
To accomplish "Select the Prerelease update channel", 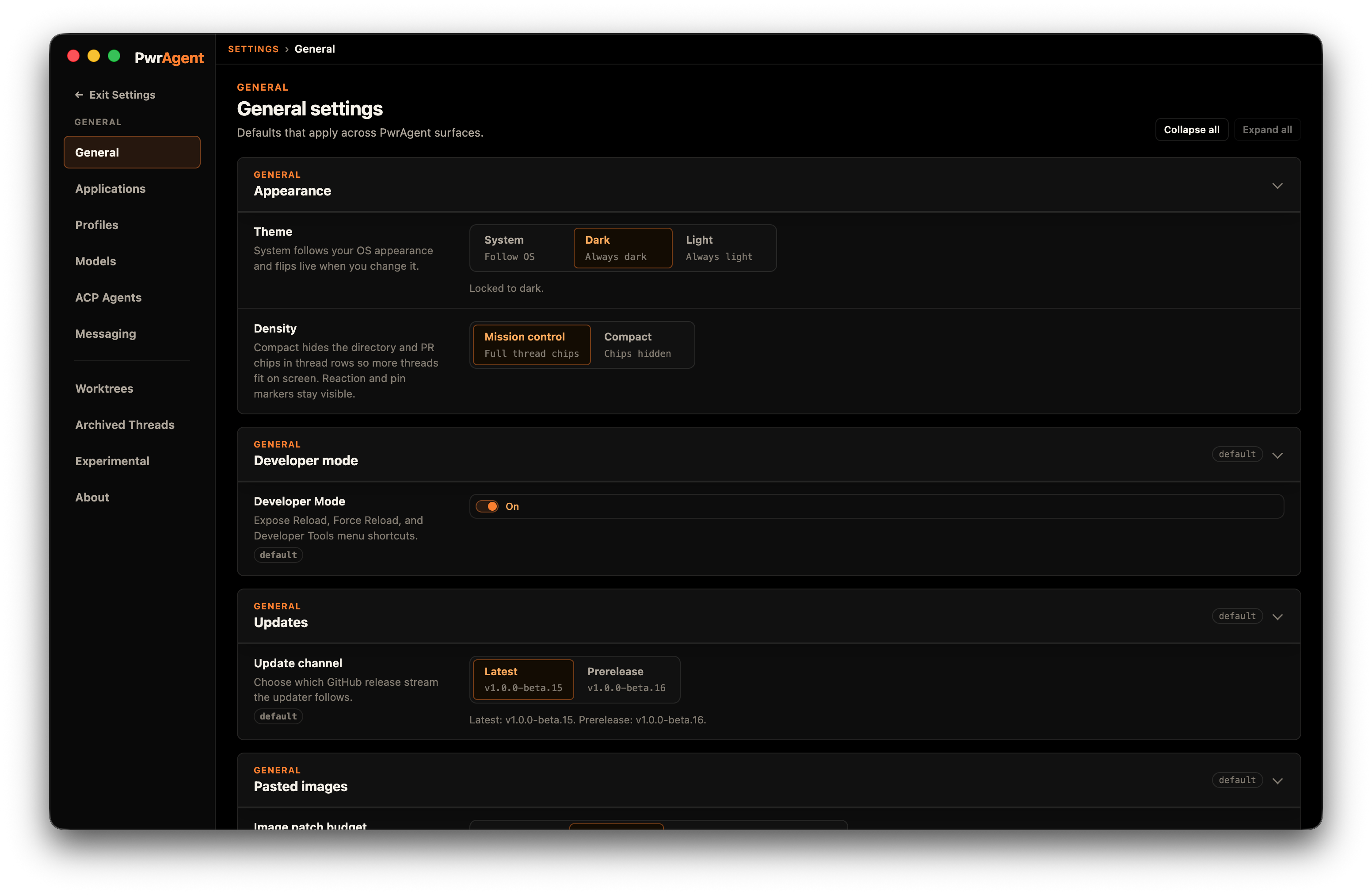I will [626, 679].
